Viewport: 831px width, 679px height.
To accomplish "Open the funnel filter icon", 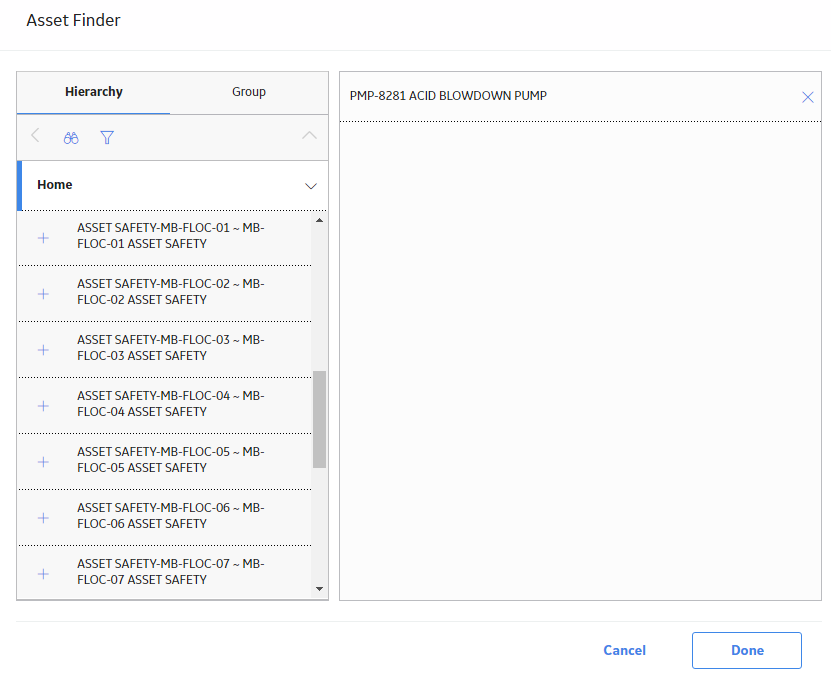I will click(x=107, y=138).
